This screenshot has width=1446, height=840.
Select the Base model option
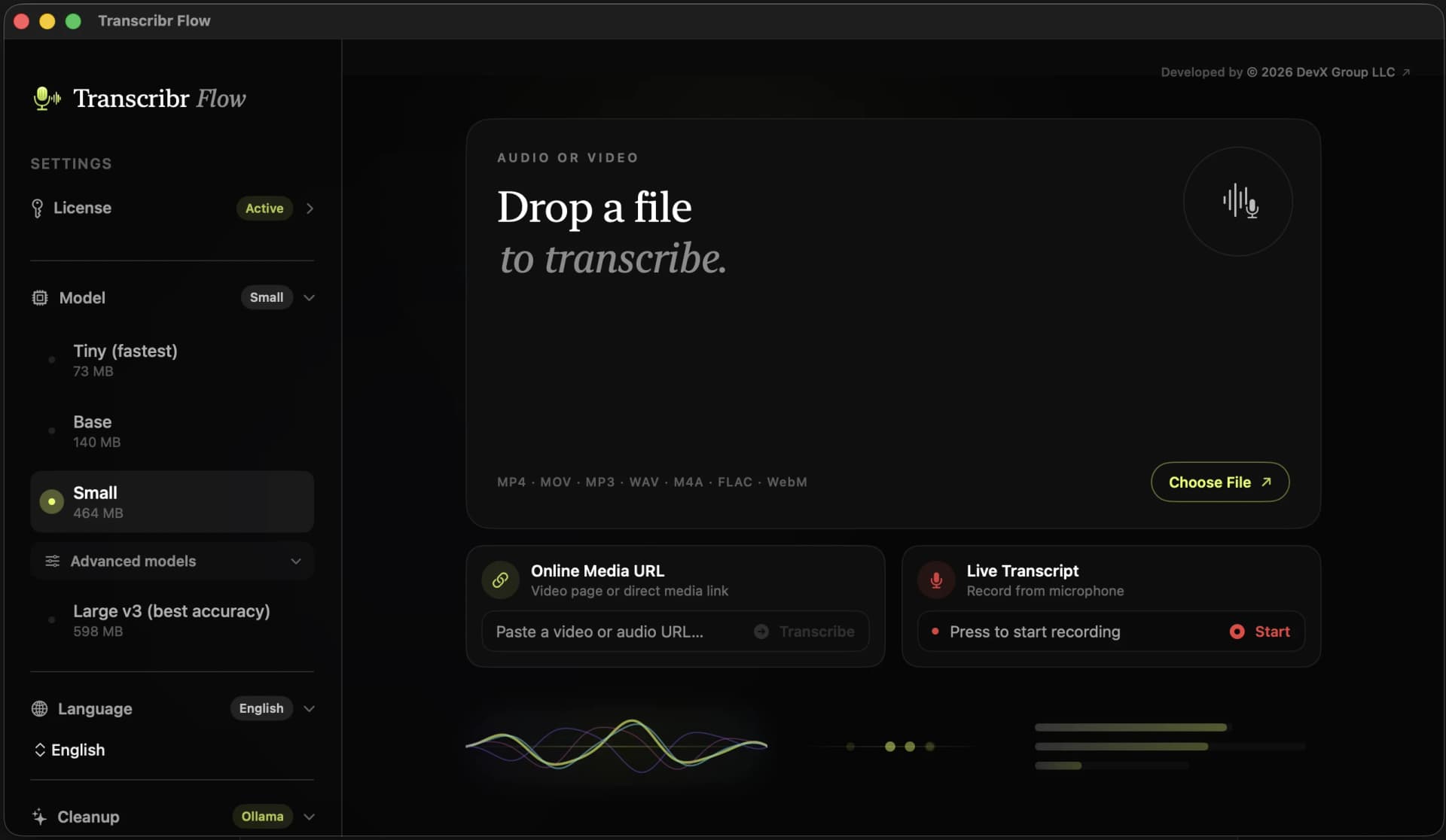(x=172, y=431)
